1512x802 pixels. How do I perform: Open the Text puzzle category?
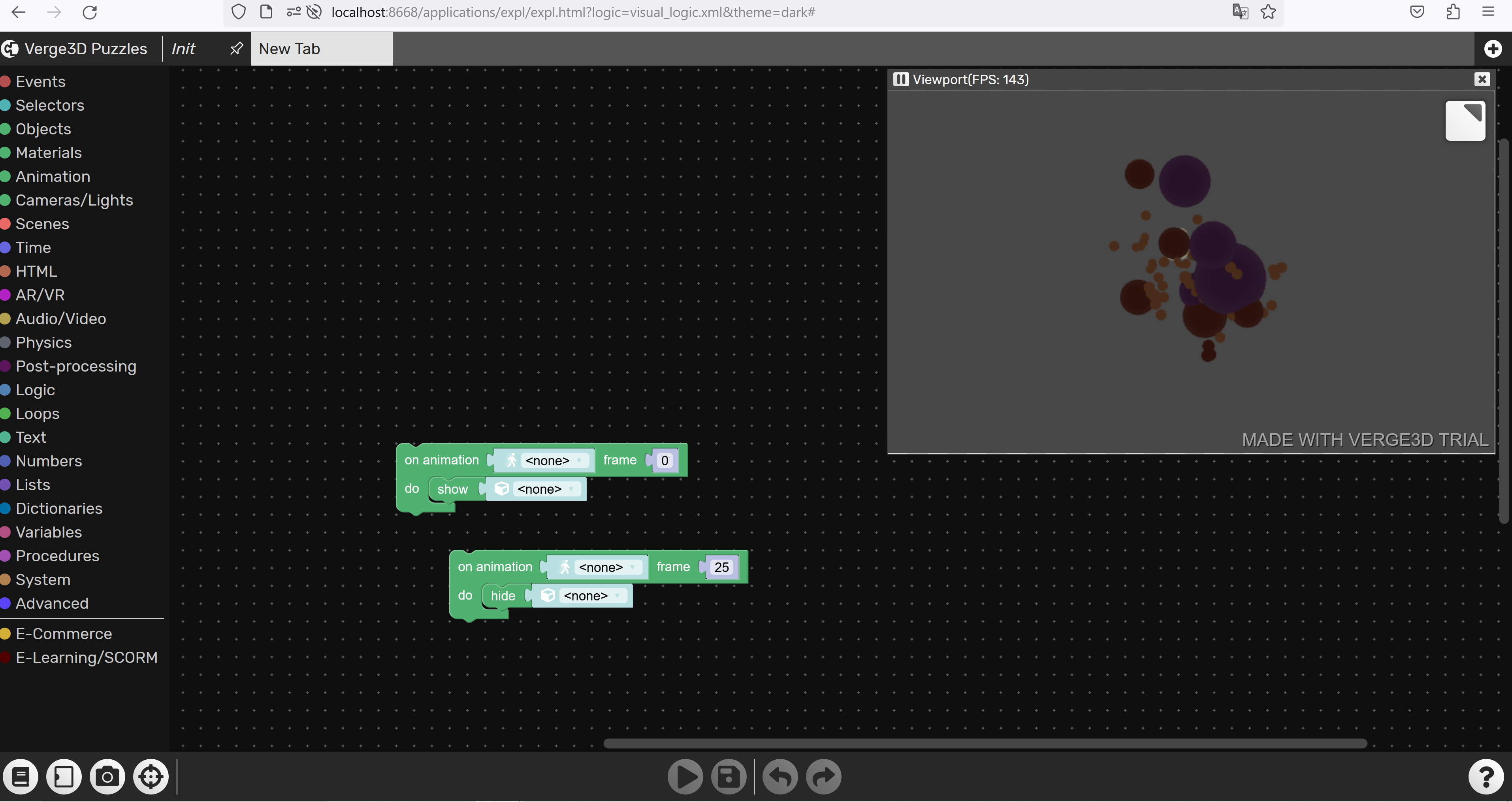click(x=31, y=438)
